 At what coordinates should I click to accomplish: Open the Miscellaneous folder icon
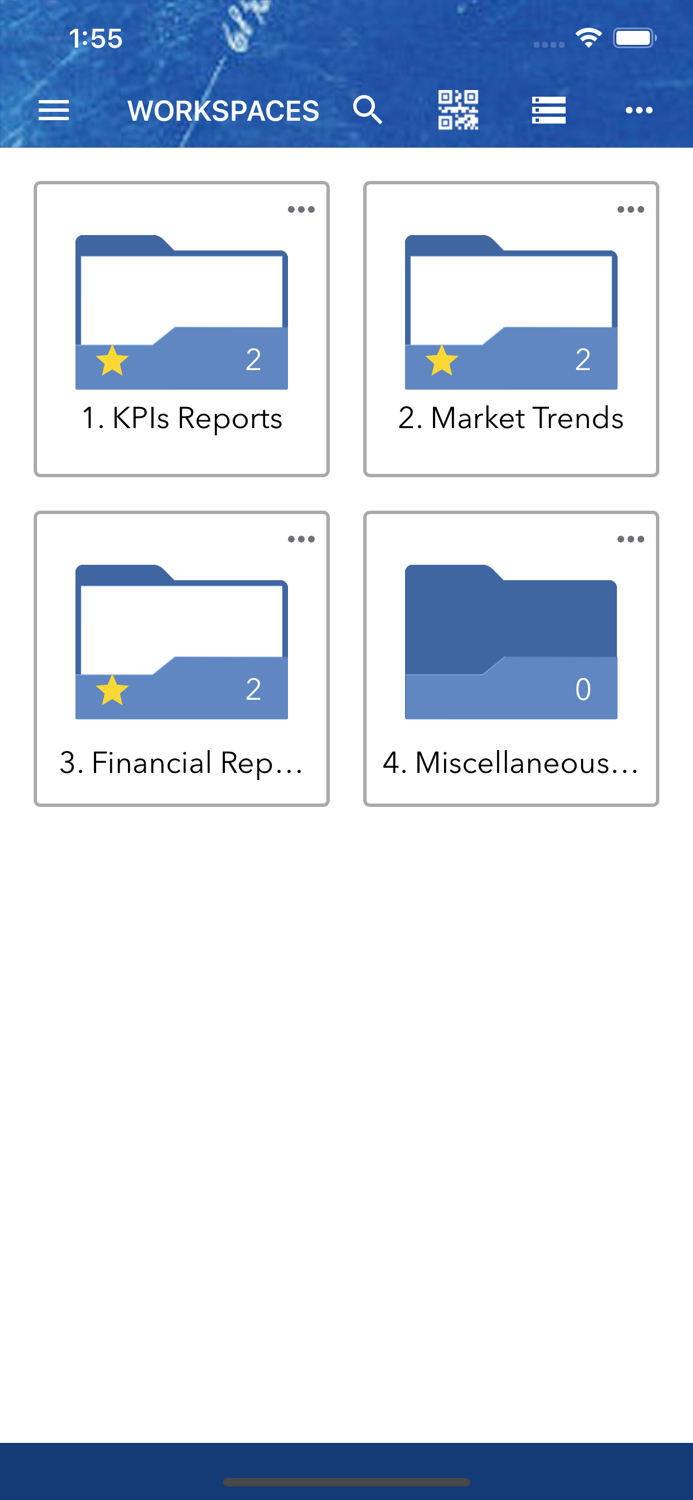pyautogui.click(x=511, y=640)
